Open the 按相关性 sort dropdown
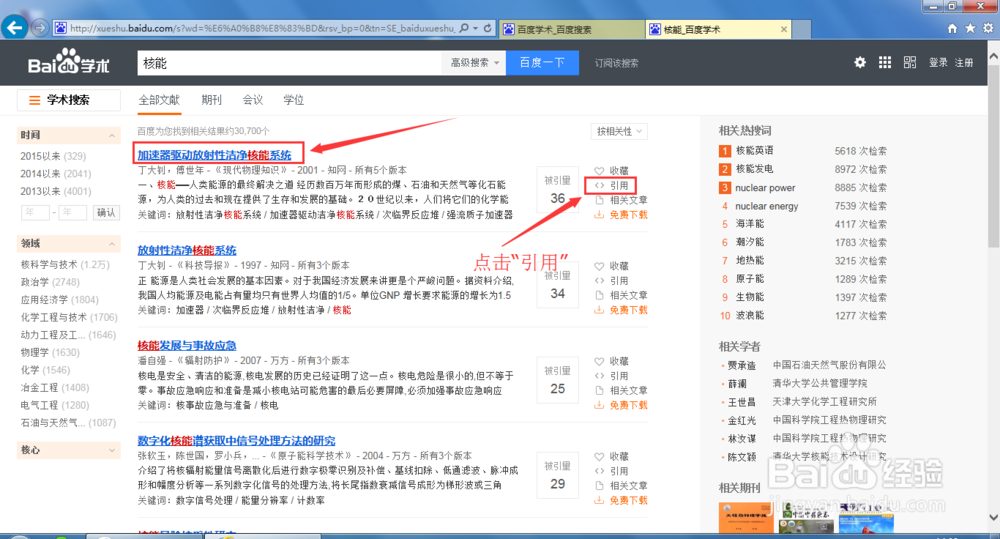Viewport: 1000px width, 539px height. [x=619, y=131]
